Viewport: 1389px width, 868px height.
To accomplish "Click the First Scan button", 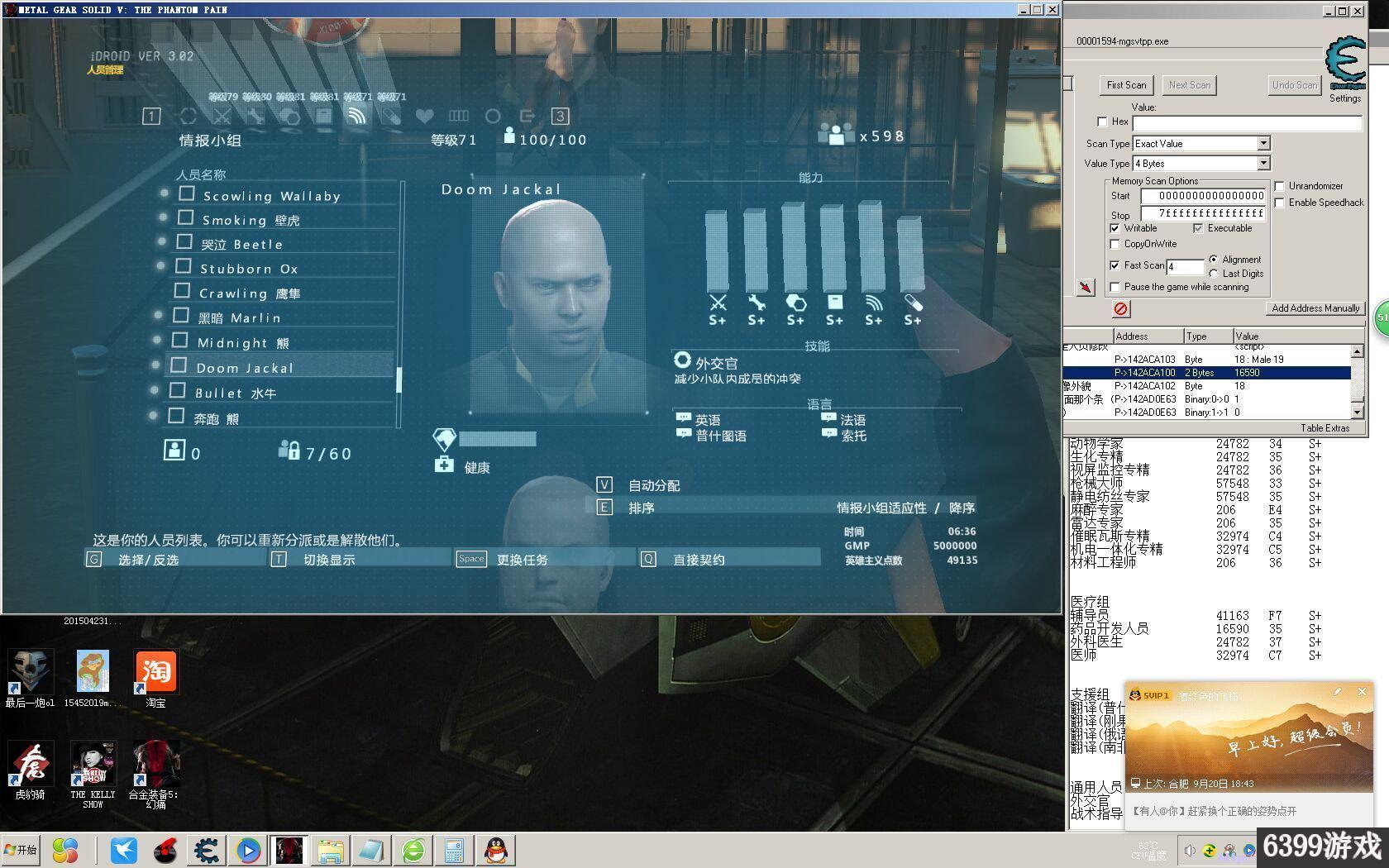I will click(1126, 85).
